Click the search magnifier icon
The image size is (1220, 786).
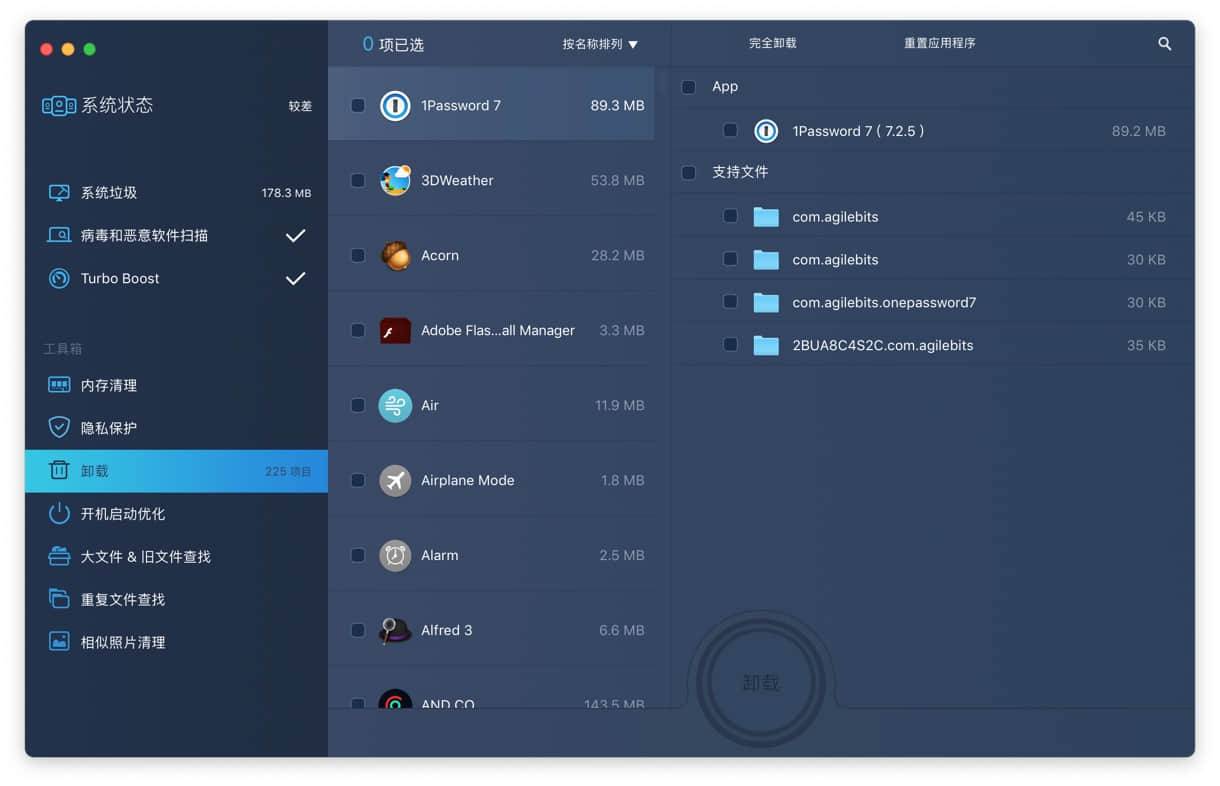pos(1165,44)
